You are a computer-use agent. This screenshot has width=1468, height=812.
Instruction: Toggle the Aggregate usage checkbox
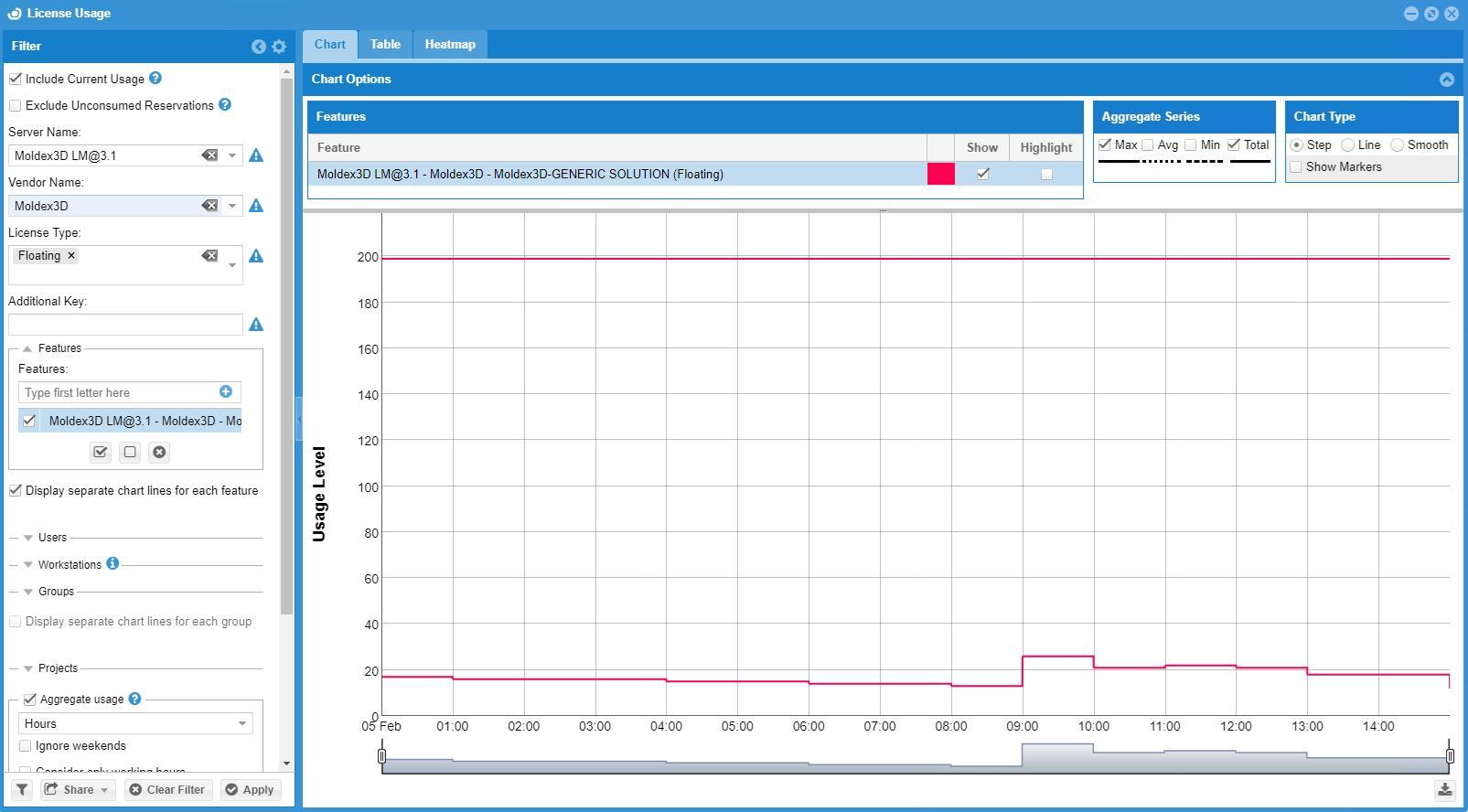pos(30,699)
